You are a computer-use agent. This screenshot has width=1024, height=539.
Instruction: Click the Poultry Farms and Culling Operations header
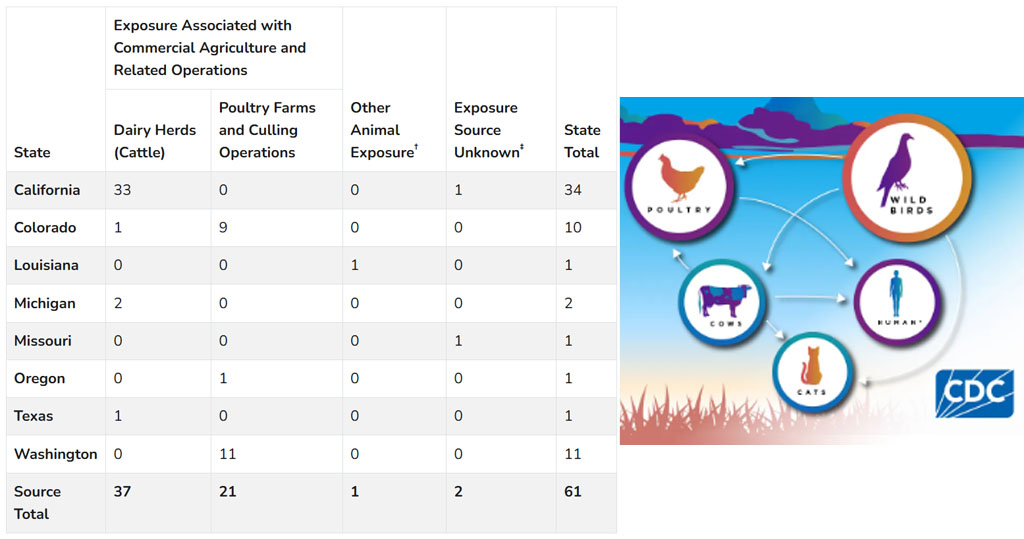(x=267, y=130)
